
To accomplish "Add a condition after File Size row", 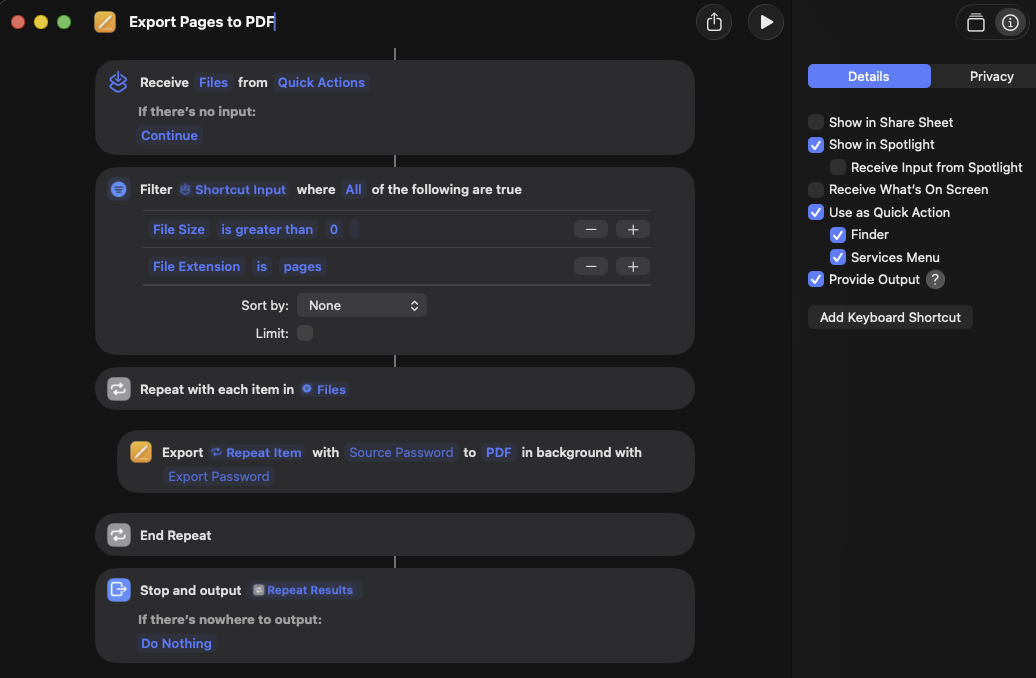I will 632,229.
